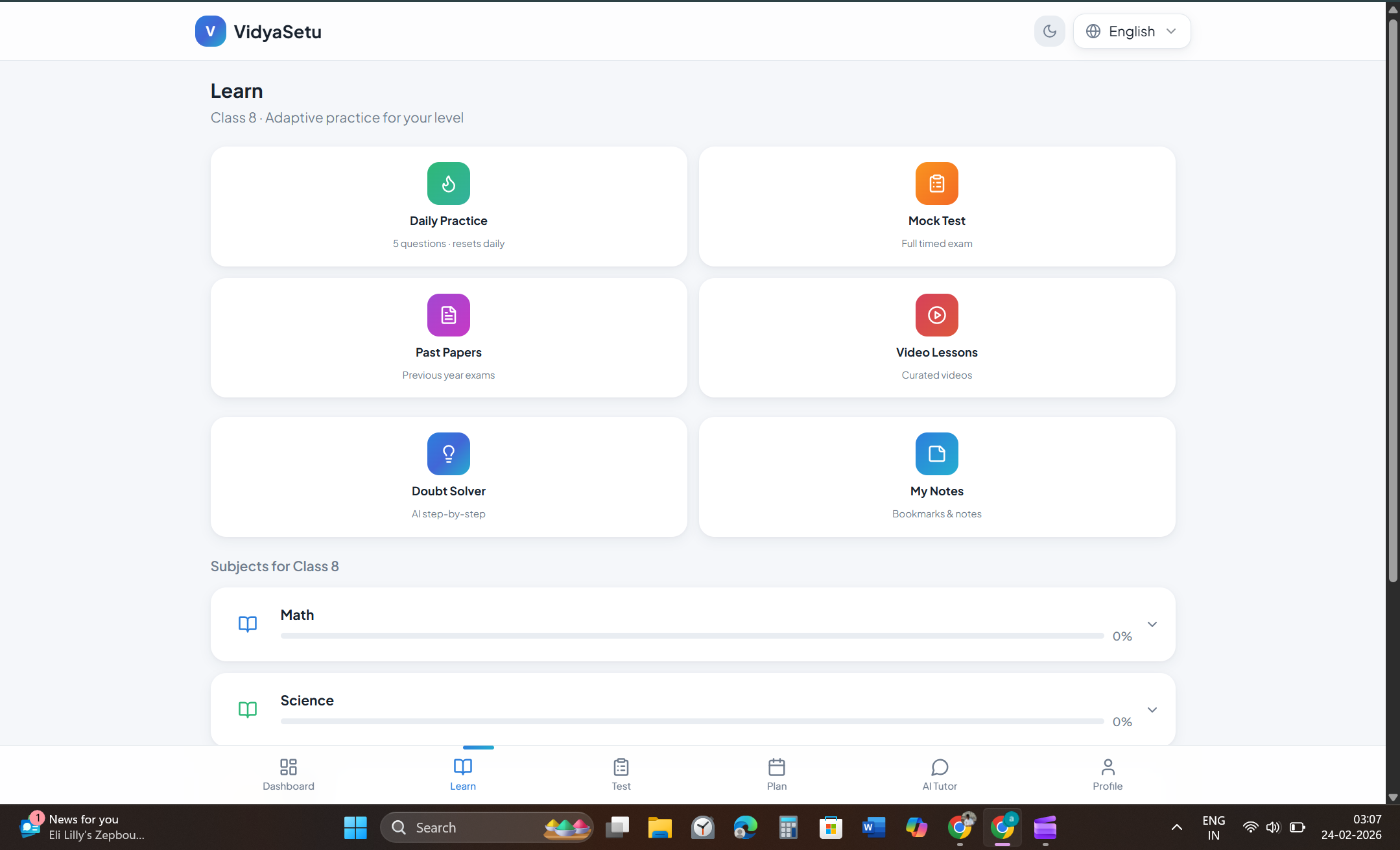The width and height of the screenshot is (1400, 850).
Task: Click the Math progress bar
Action: (x=691, y=636)
